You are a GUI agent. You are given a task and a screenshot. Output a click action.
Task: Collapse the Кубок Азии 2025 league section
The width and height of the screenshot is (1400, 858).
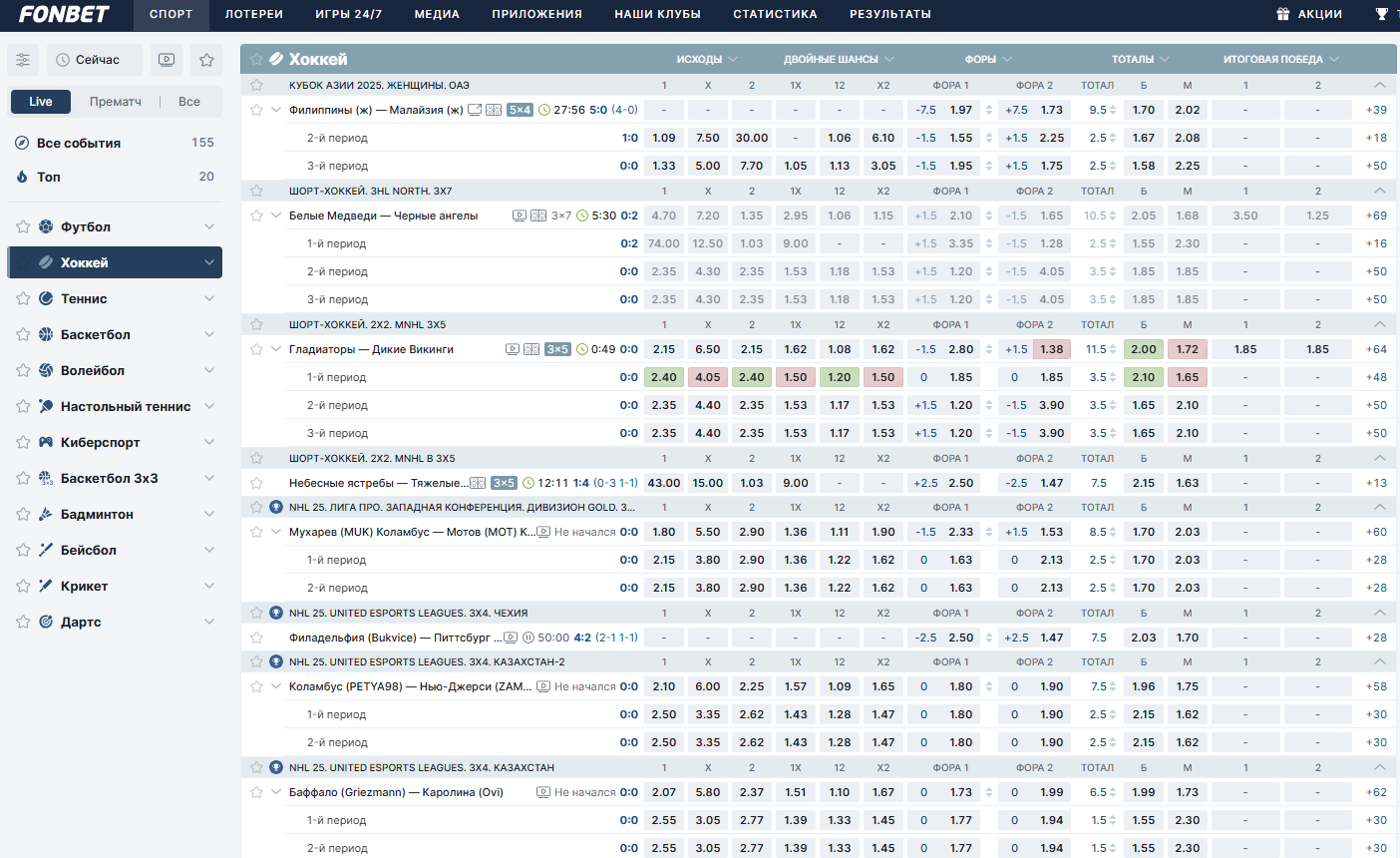tap(1379, 85)
